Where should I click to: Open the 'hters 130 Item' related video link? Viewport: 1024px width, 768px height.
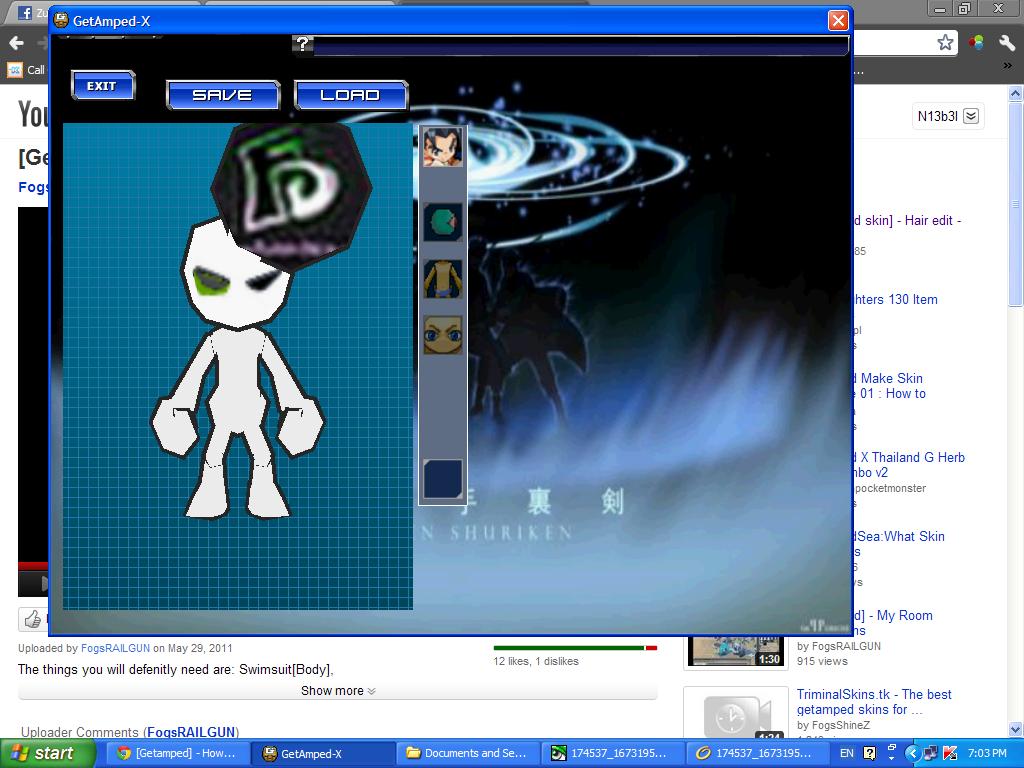pos(896,299)
